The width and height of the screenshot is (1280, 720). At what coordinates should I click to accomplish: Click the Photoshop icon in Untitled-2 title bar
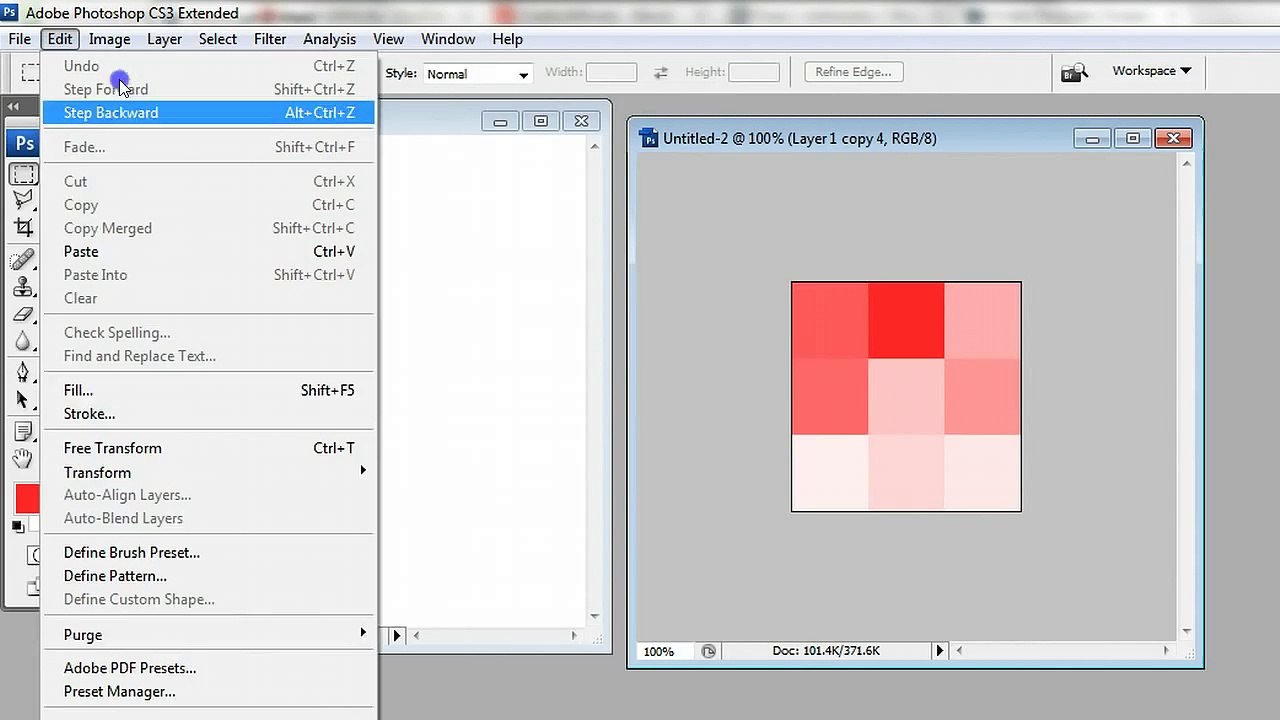pos(647,138)
